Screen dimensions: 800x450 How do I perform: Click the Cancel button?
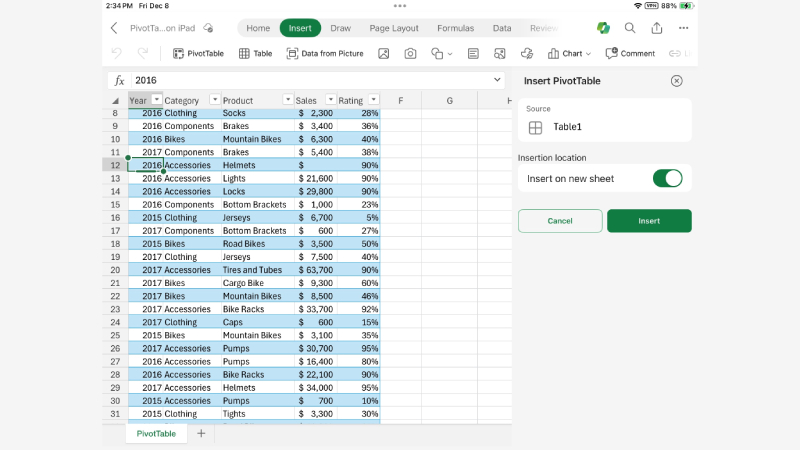(x=560, y=221)
